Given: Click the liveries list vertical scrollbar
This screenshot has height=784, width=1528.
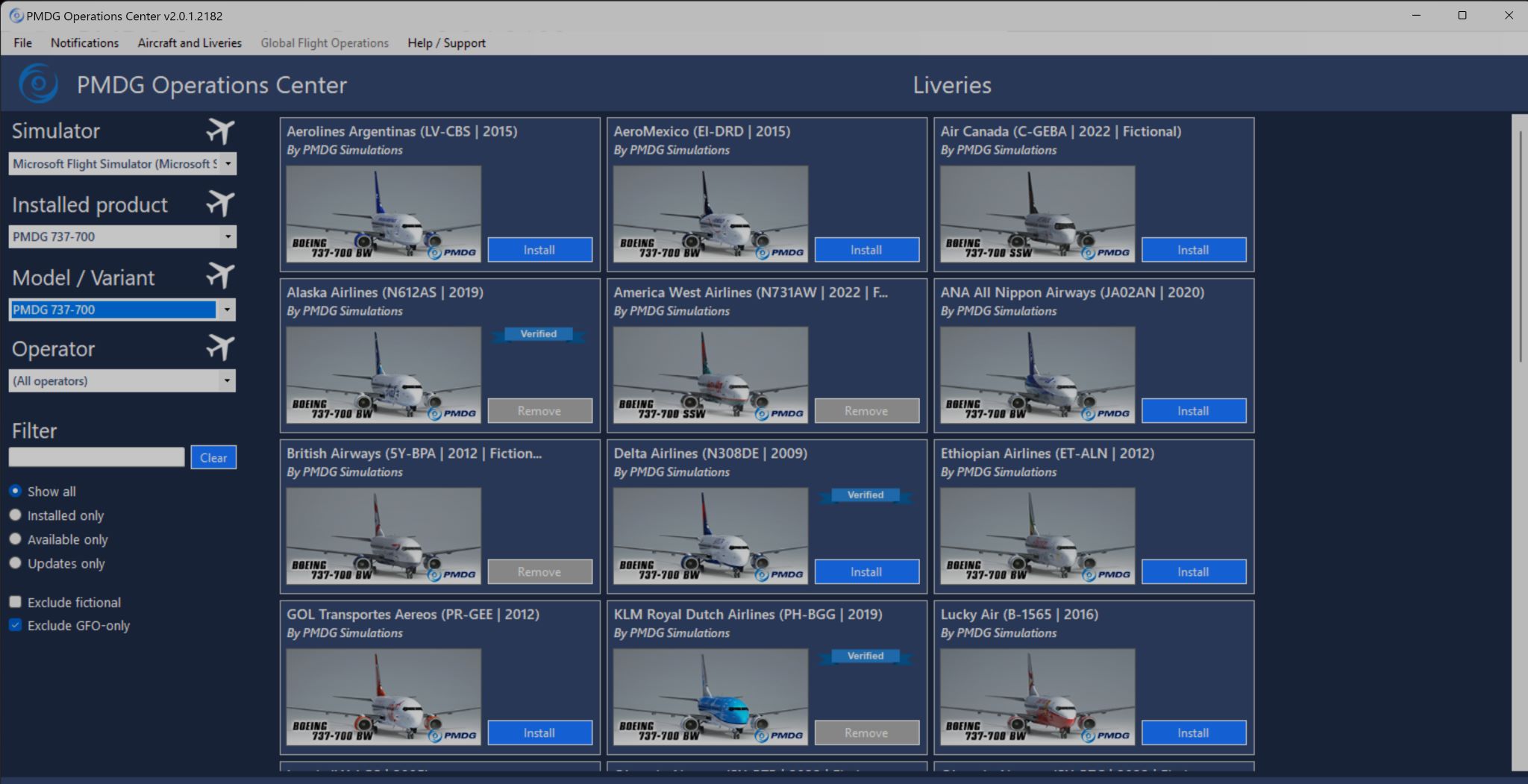Looking at the screenshot, I should pyautogui.click(x=1520, y=246).
